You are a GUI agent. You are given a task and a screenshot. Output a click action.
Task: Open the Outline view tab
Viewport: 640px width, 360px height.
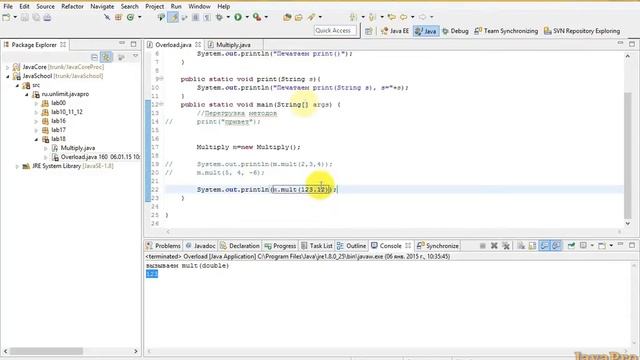(352, 246)
